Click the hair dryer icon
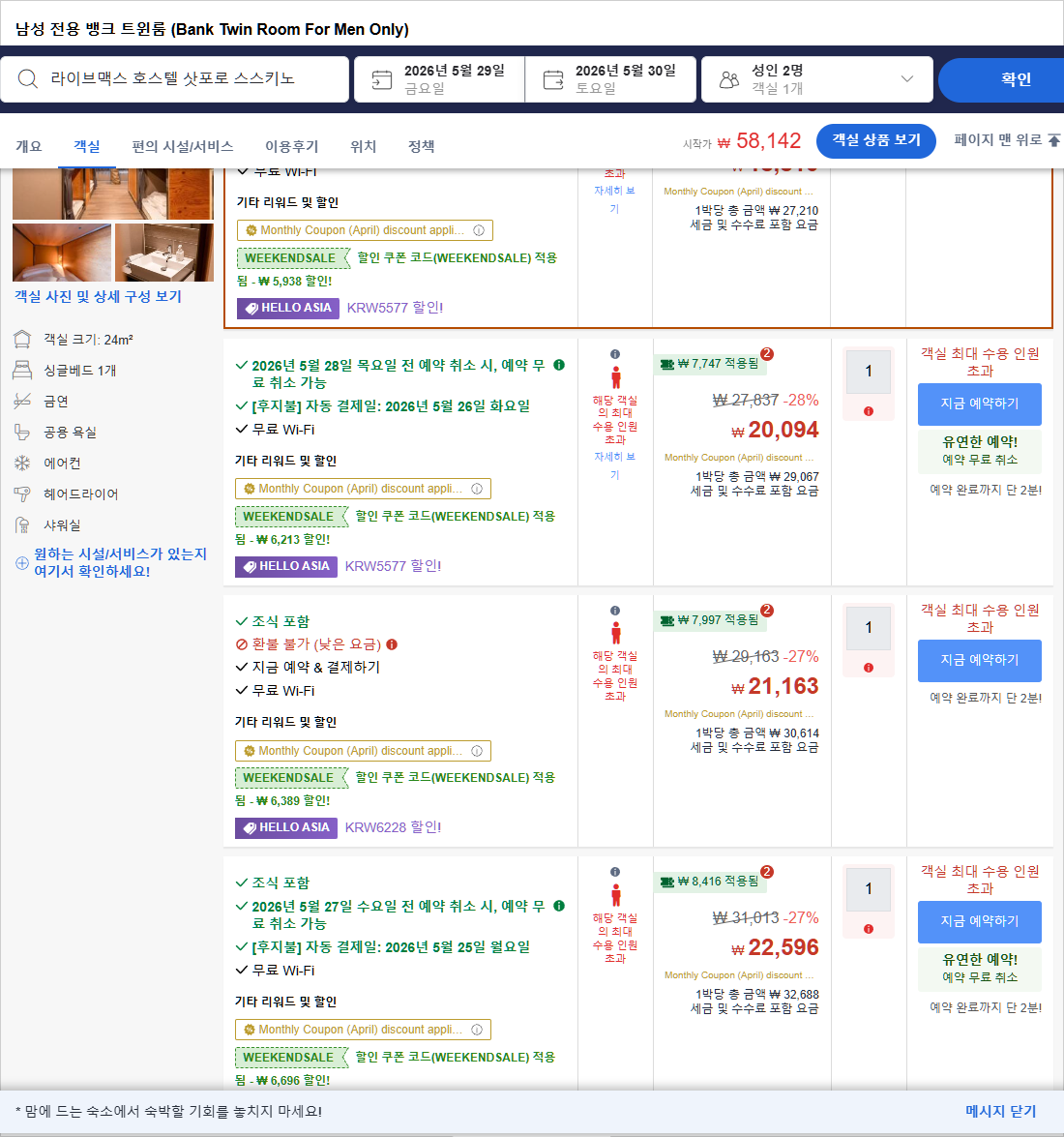 22,494
